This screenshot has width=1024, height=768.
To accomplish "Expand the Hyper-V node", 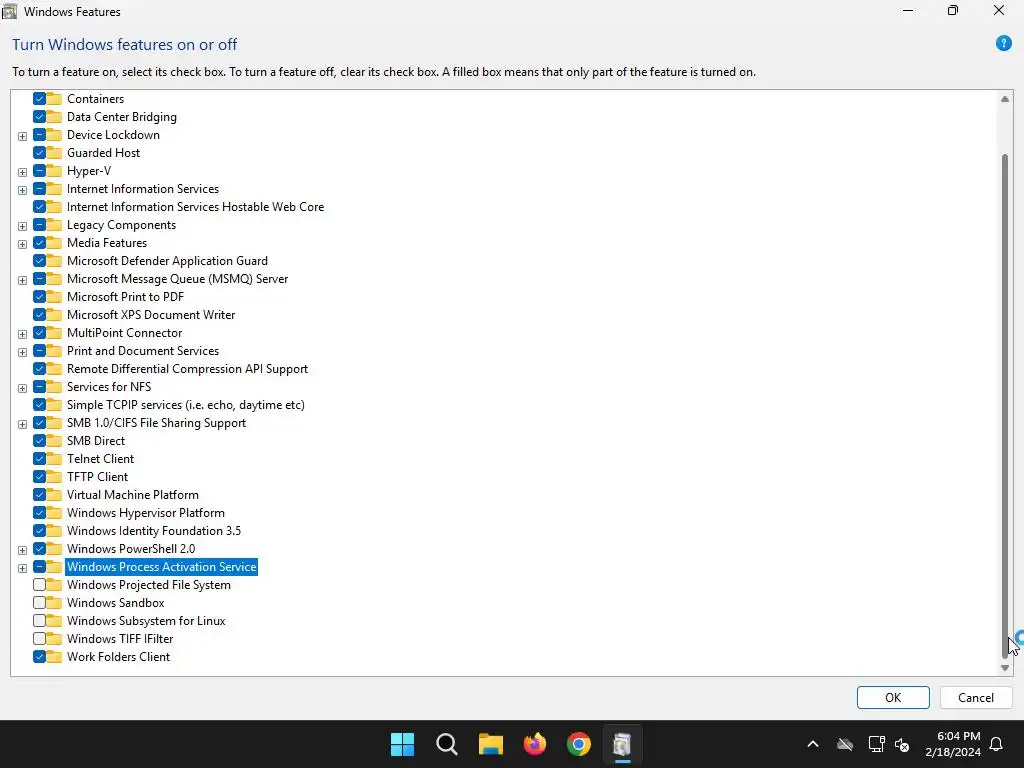I will point(22,172).
